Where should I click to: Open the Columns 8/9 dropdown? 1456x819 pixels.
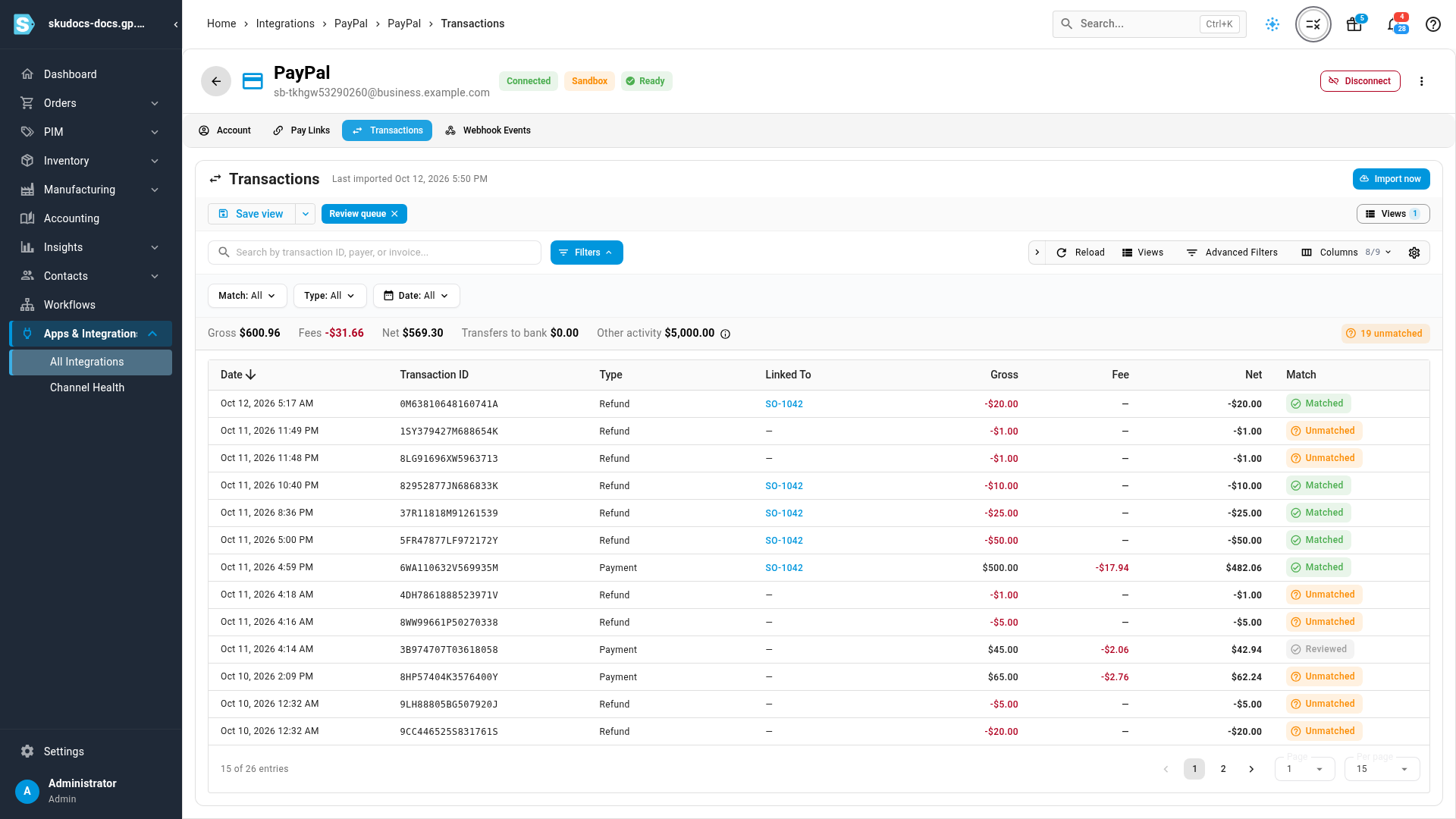(x=1347, y=253)
